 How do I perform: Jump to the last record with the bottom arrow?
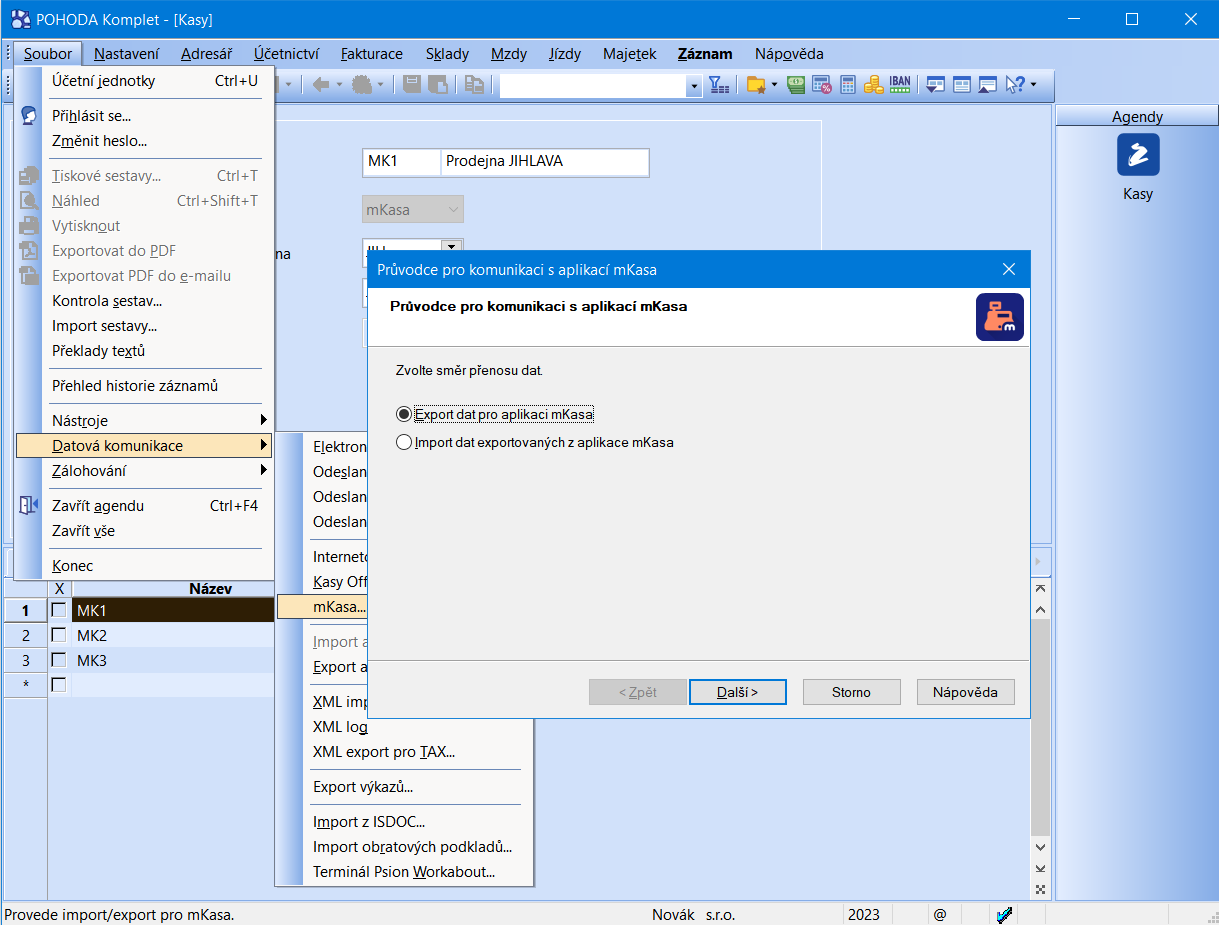point(1041,868)
